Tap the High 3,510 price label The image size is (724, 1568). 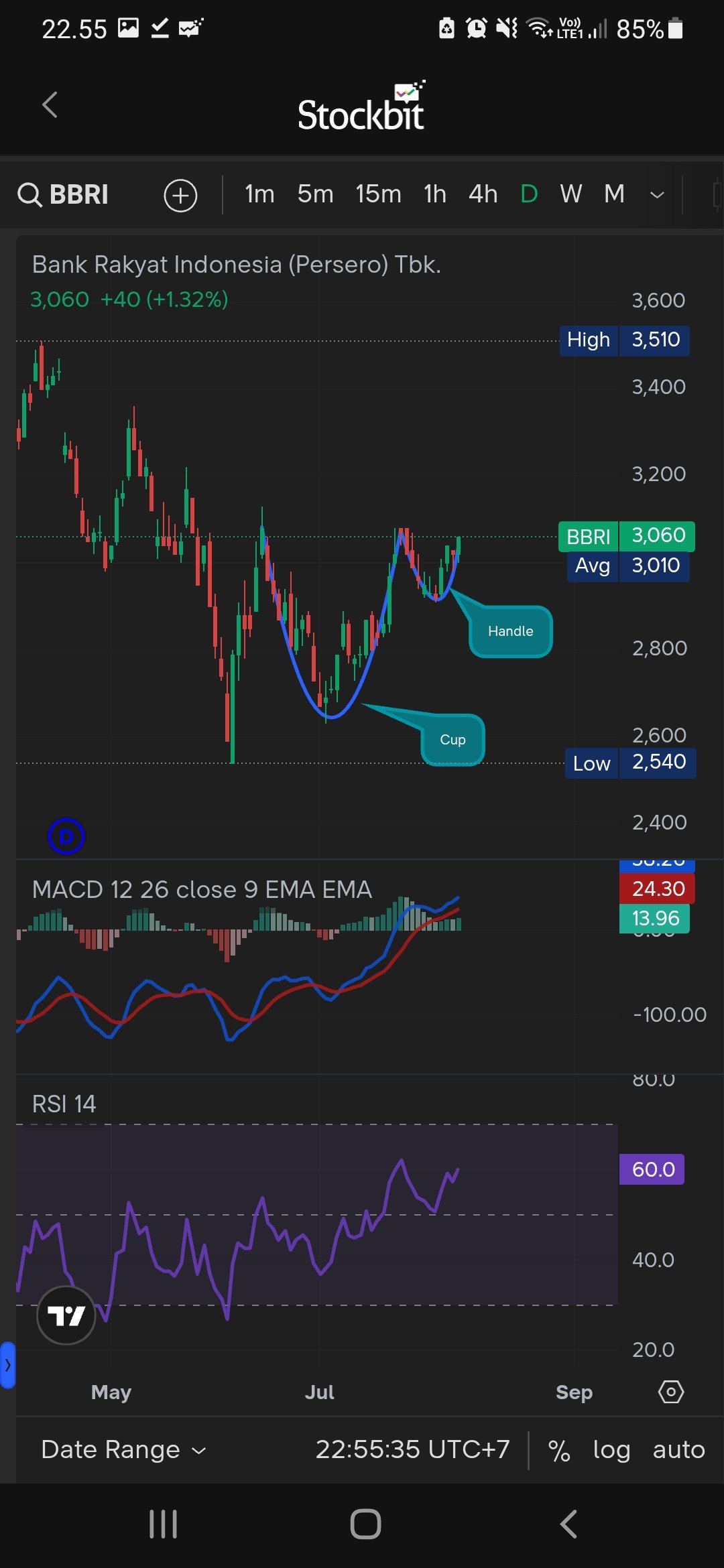point(625,340)
